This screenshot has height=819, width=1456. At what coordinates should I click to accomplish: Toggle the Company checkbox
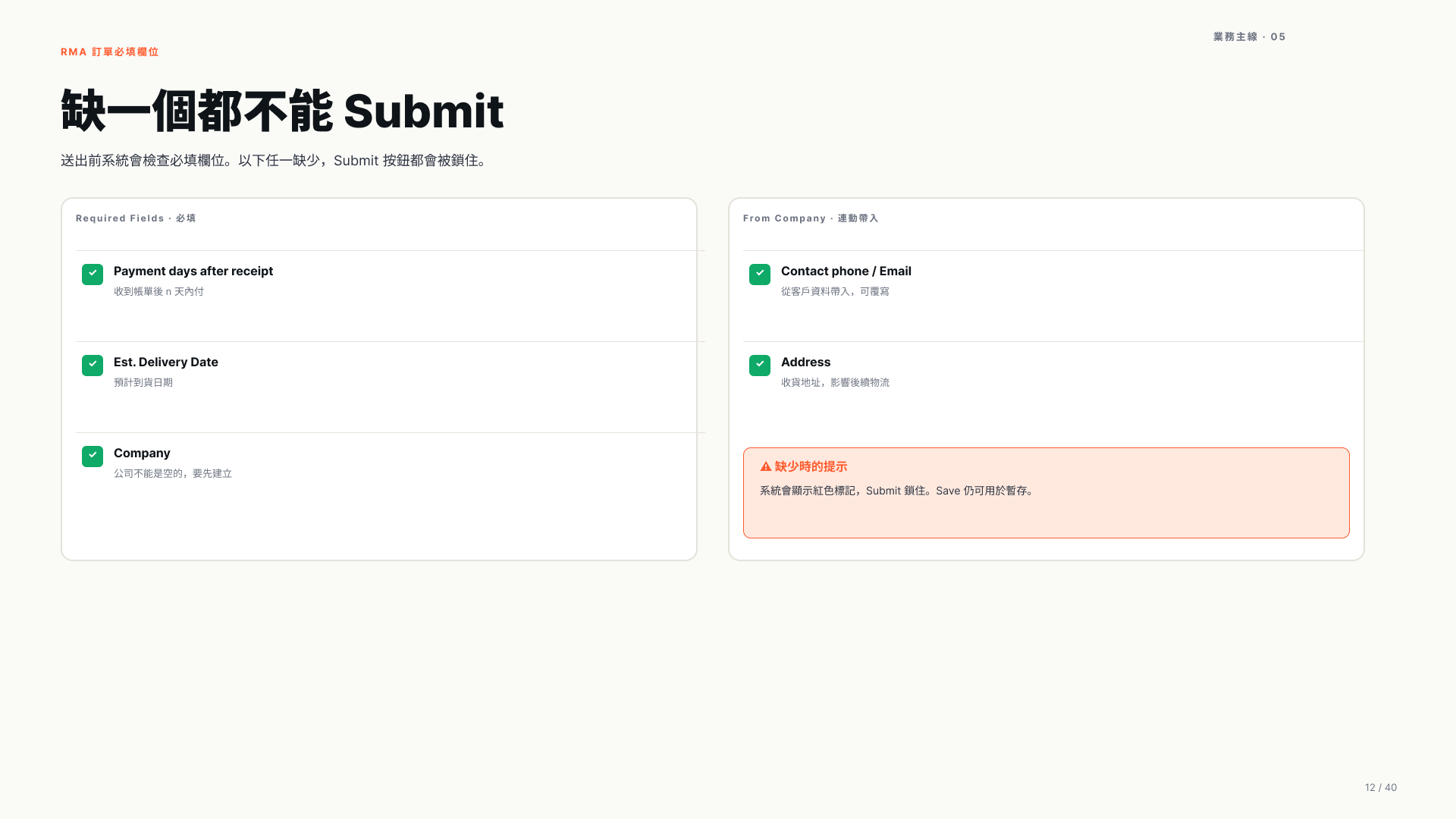[93, 457]
